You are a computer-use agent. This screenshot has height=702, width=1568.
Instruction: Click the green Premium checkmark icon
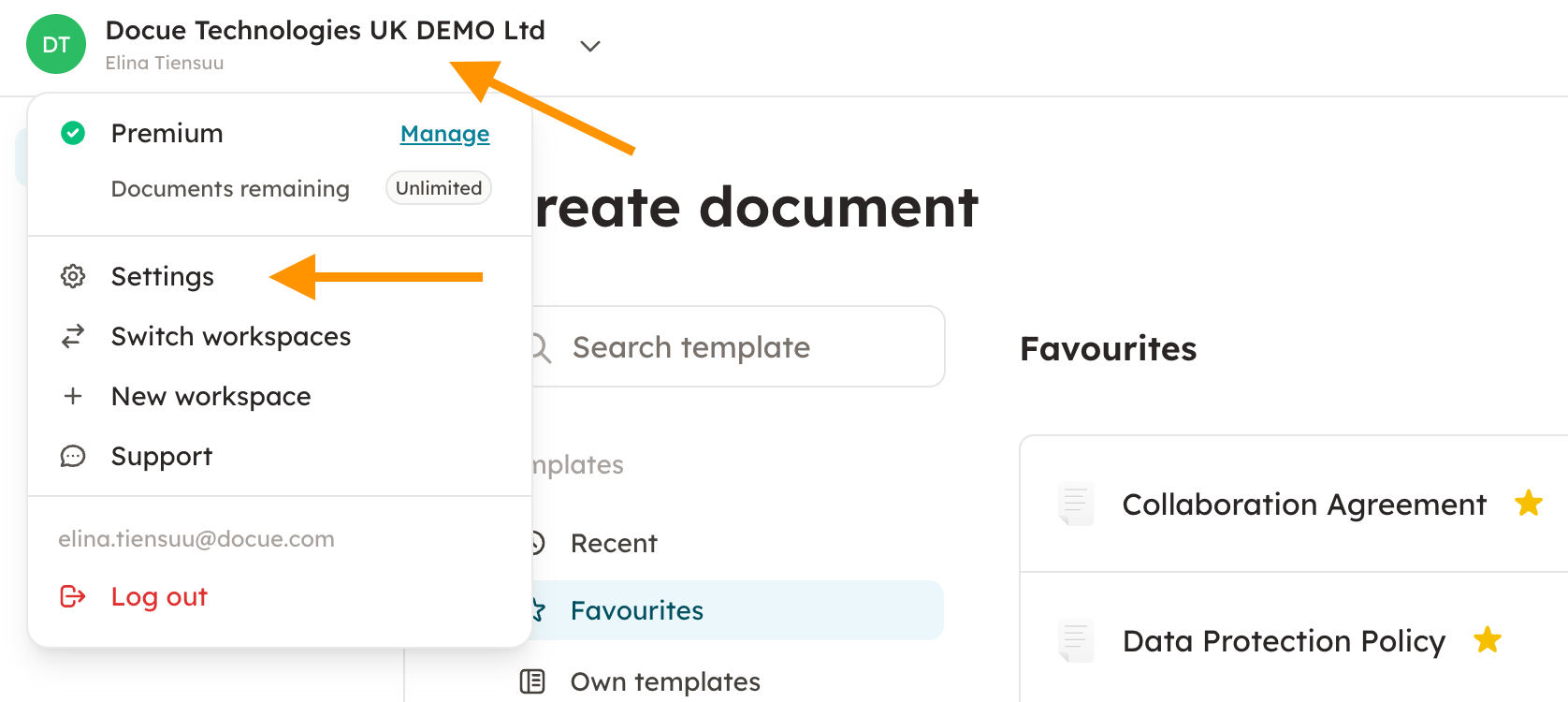click(x=73, y=133)
